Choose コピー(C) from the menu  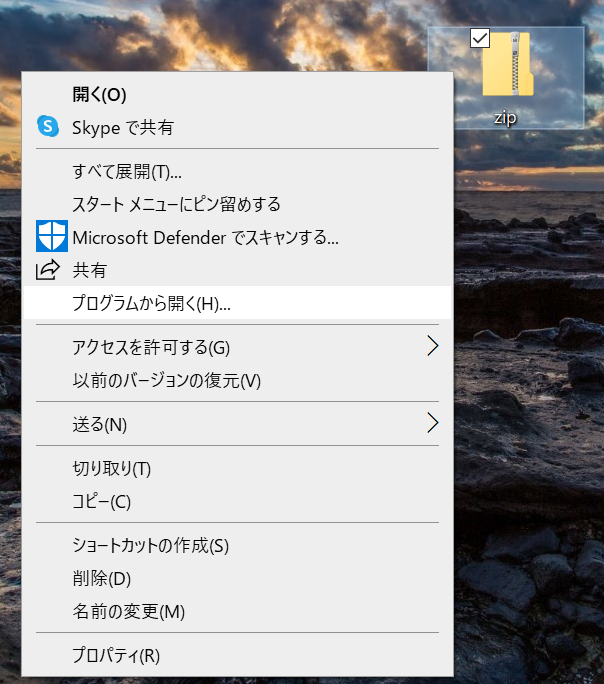point(238,502)
